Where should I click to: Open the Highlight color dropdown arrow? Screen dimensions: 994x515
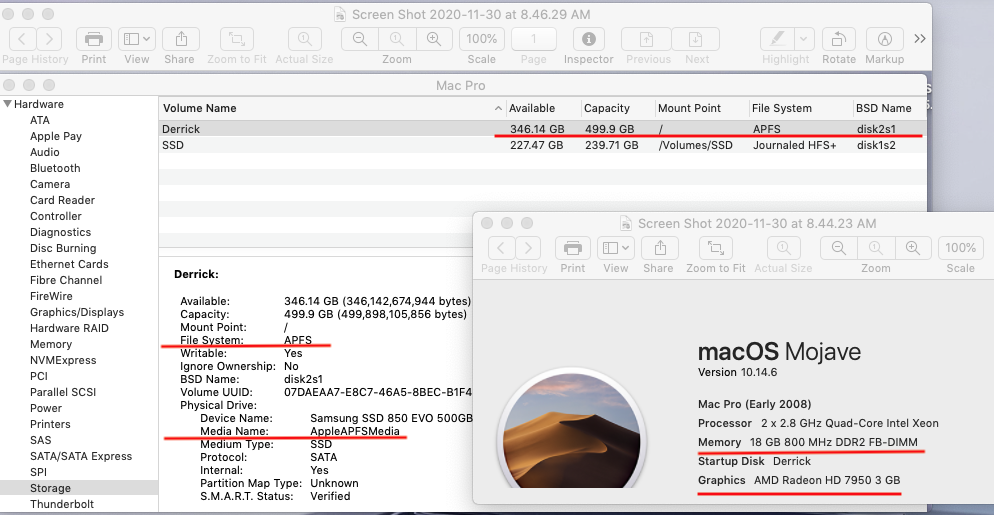803,39
